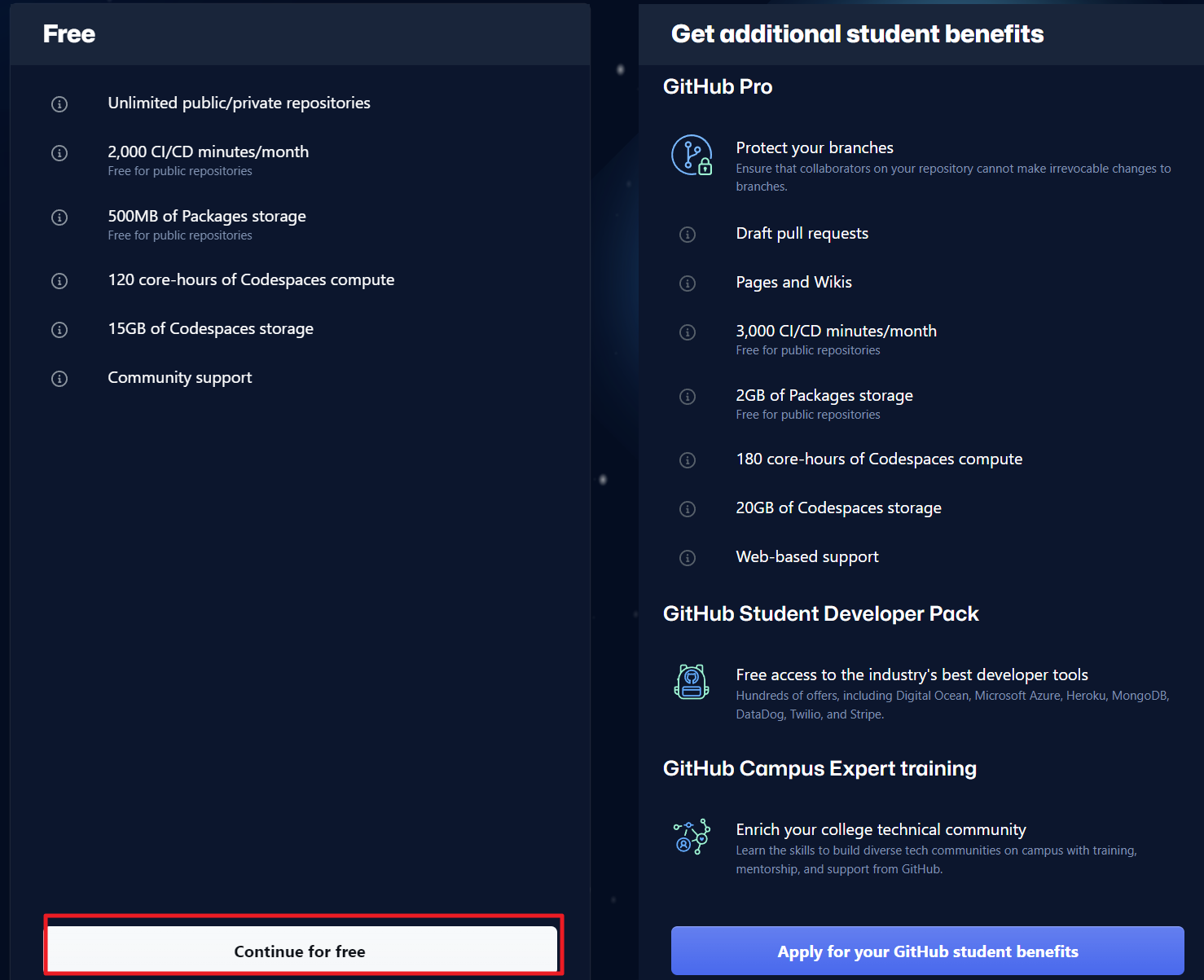Image resolution: width=1204 pixels, height=980 pixels.
Task: Click info icon beside Web-based support
Action: pyautogui.click(x=688, y=558)
